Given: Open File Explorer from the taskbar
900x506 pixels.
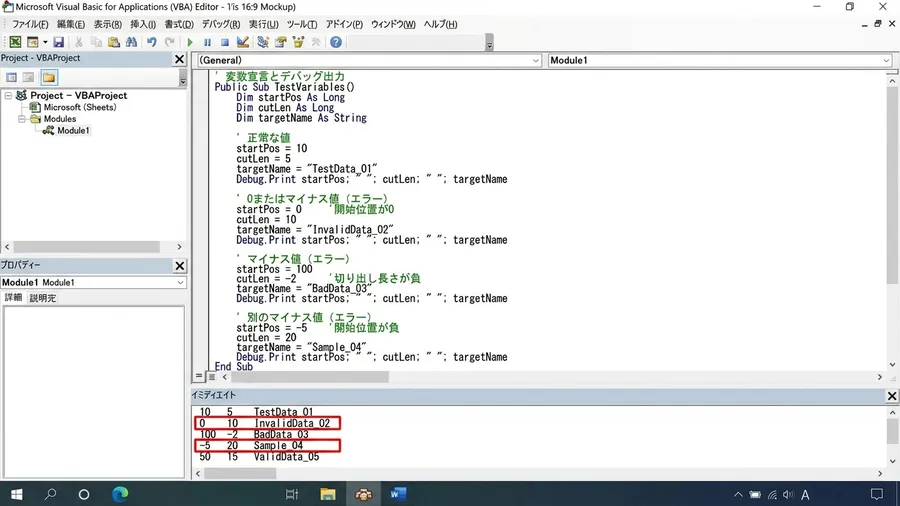Looking at the screenshot, I should point(328,494).
